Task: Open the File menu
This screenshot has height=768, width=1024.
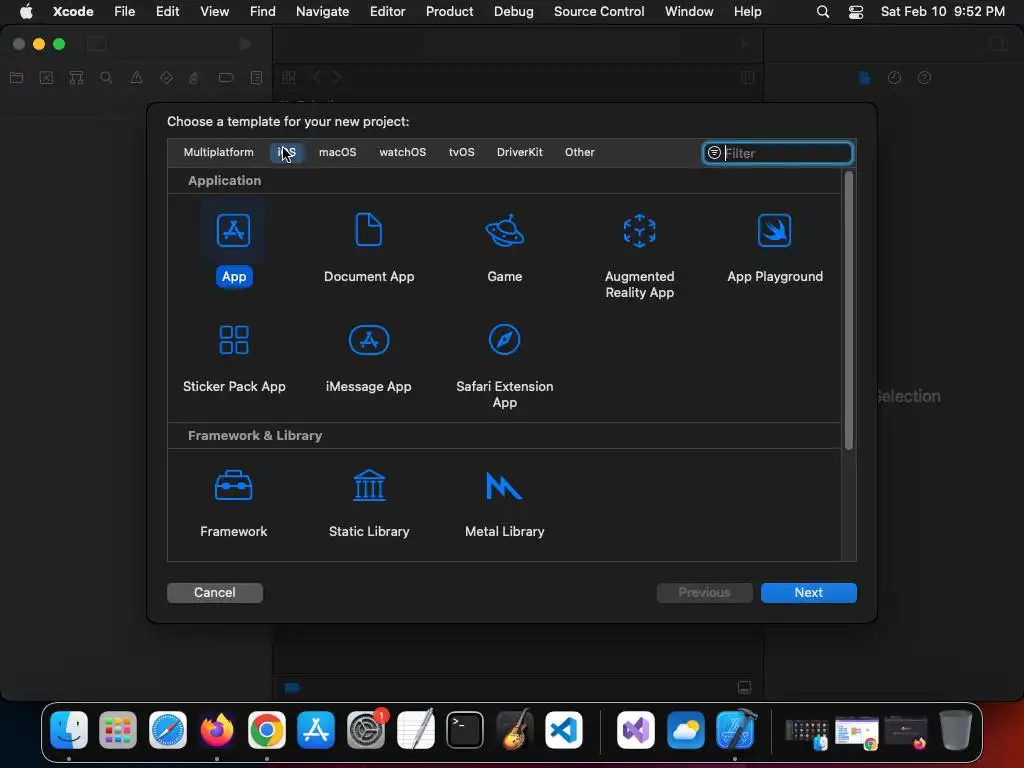Action: pos(125,12)
